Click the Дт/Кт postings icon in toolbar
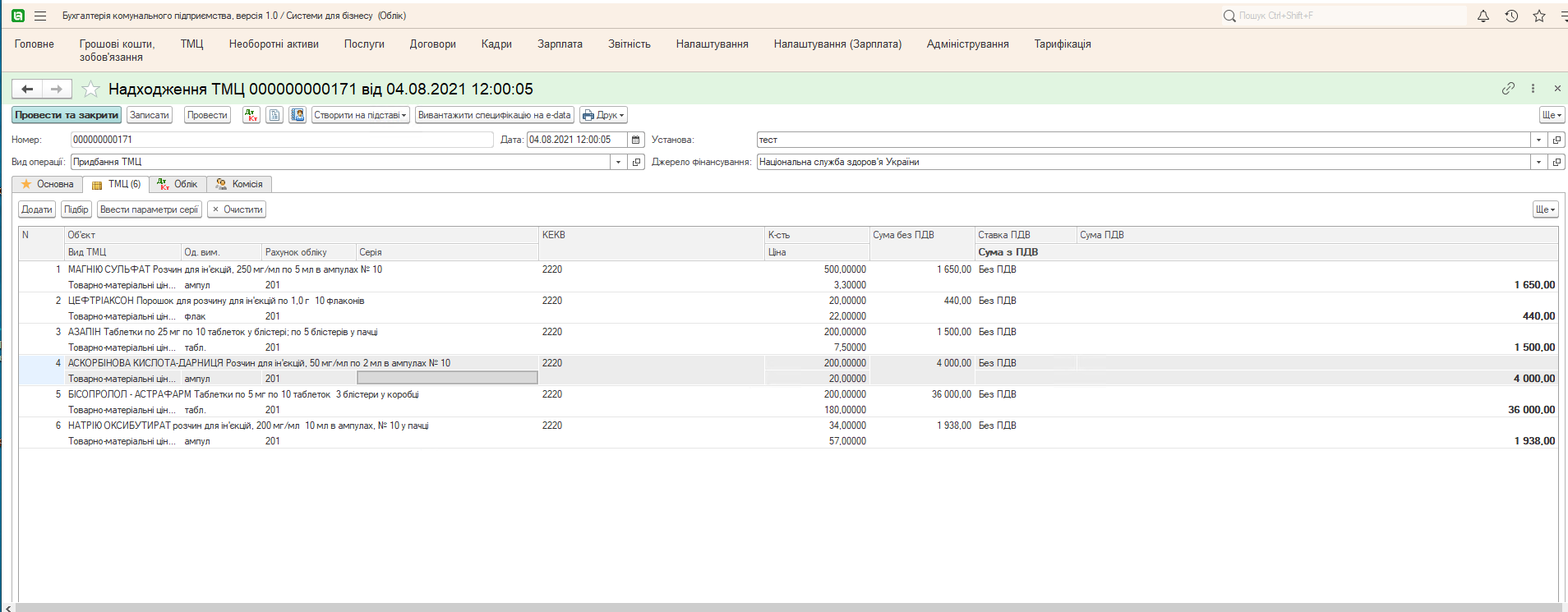 point(251,115)
